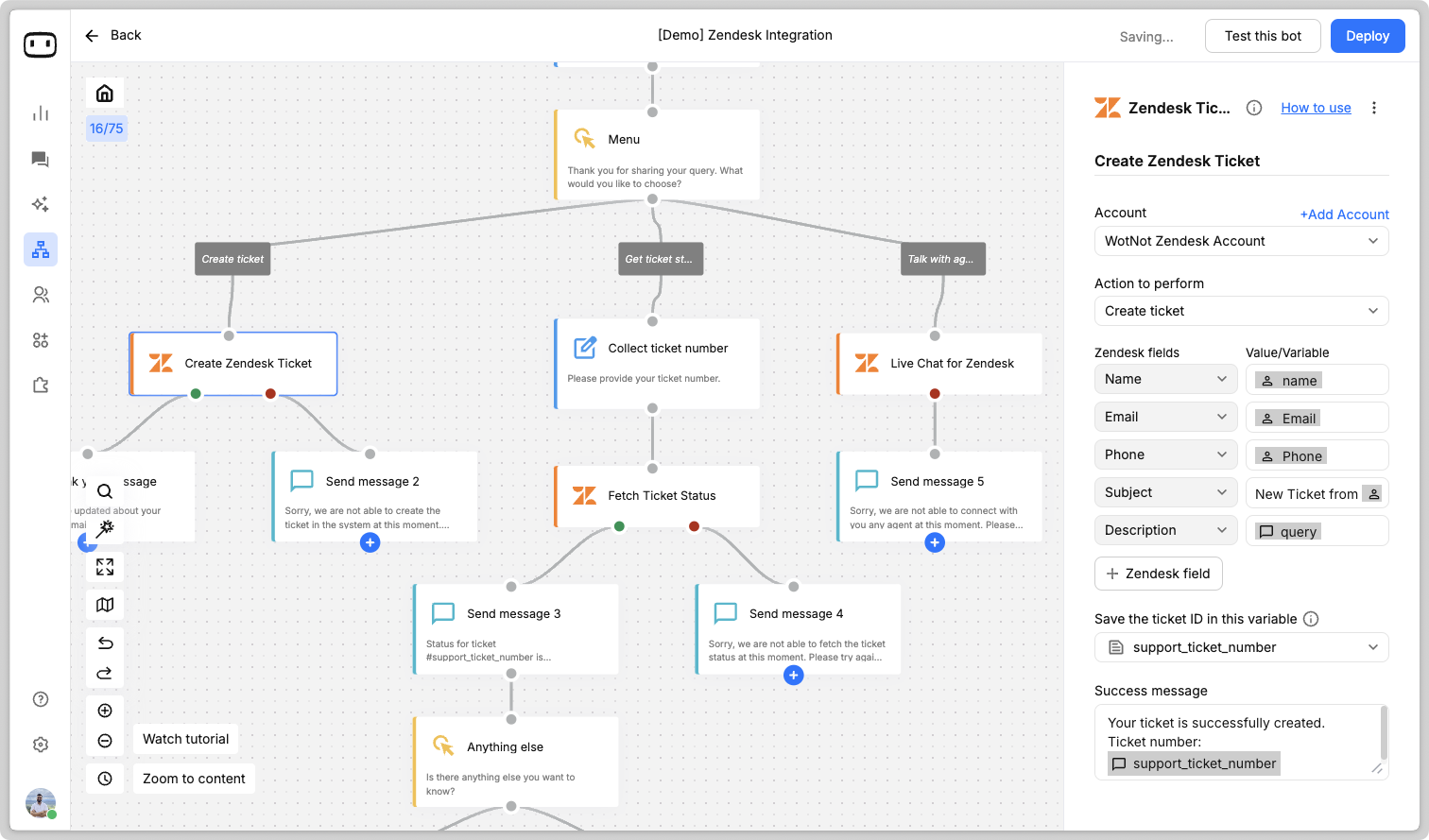Click the Talk with ag... branch label

pyautogui.click(x=943, y=259)
